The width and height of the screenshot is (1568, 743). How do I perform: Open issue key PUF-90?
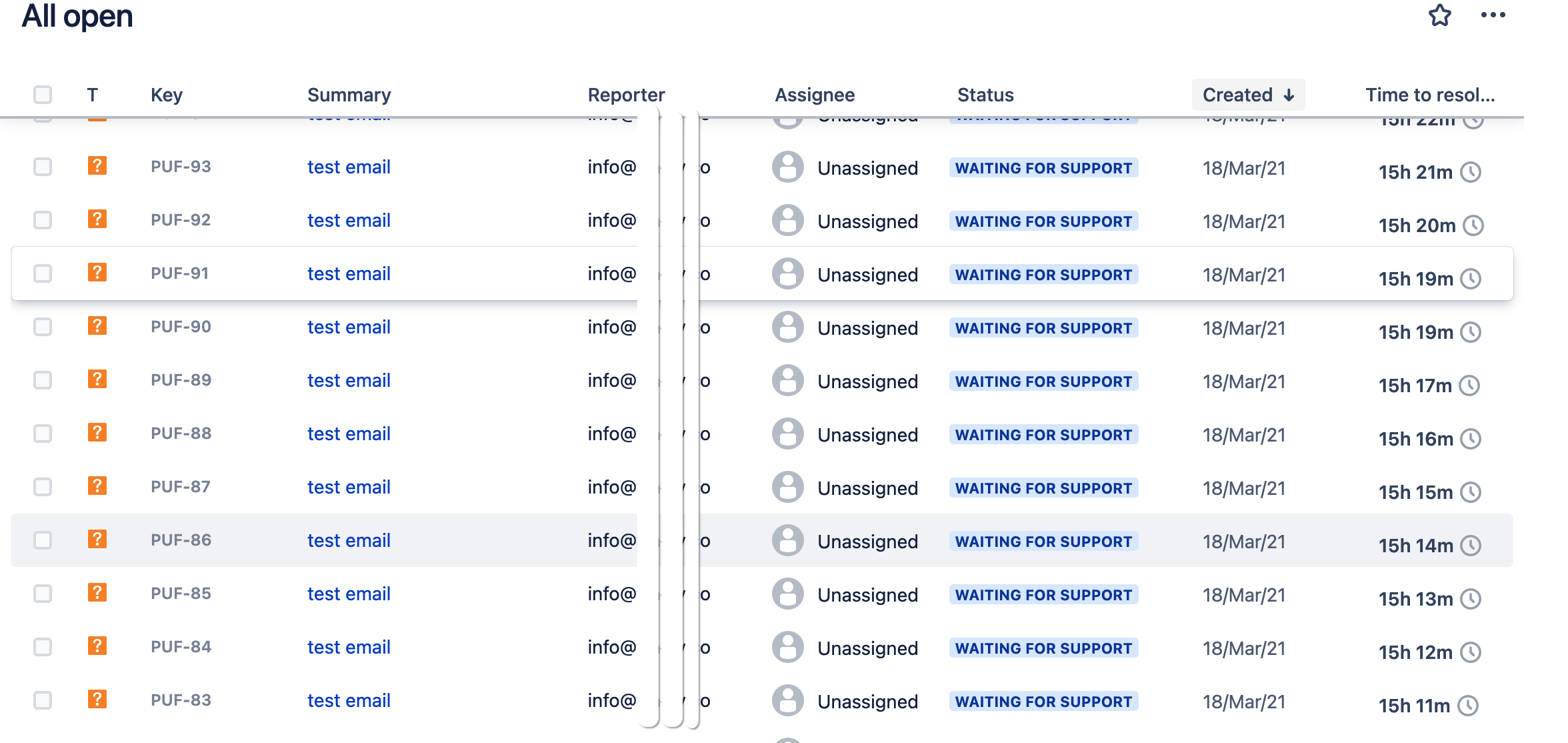(x=181, y=327)
